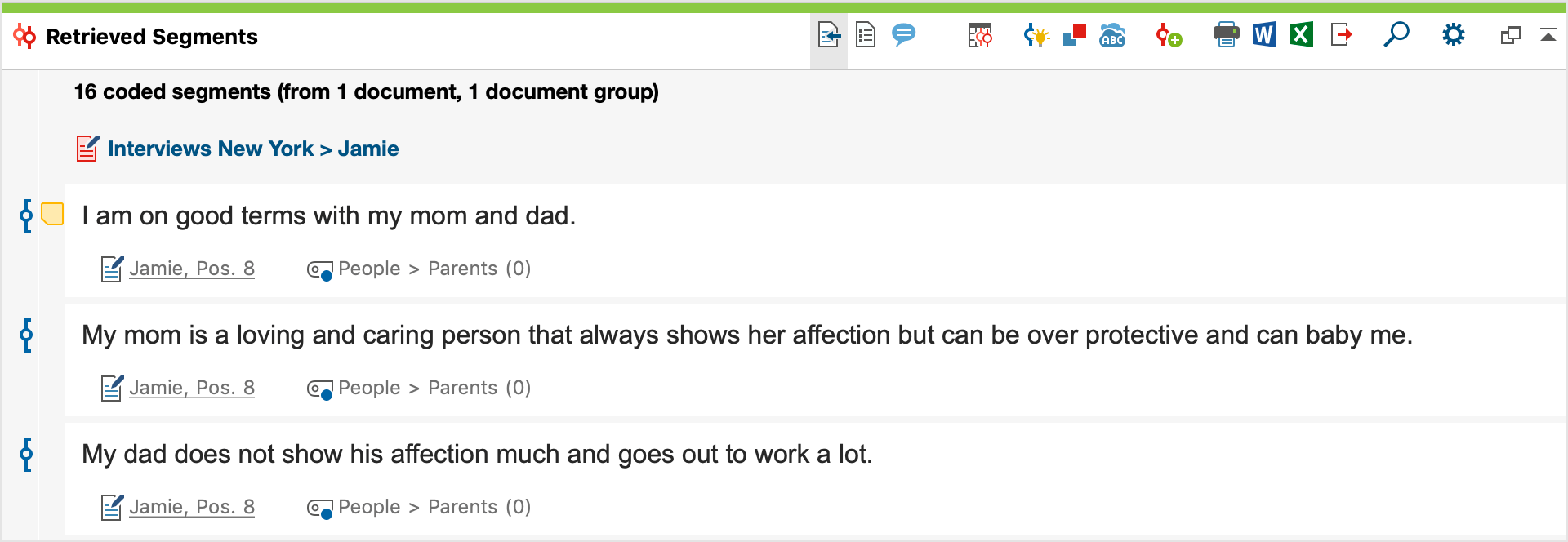1568x542 pixels.
Task: Click the export retrieved segments icon
Action: 1341,35
